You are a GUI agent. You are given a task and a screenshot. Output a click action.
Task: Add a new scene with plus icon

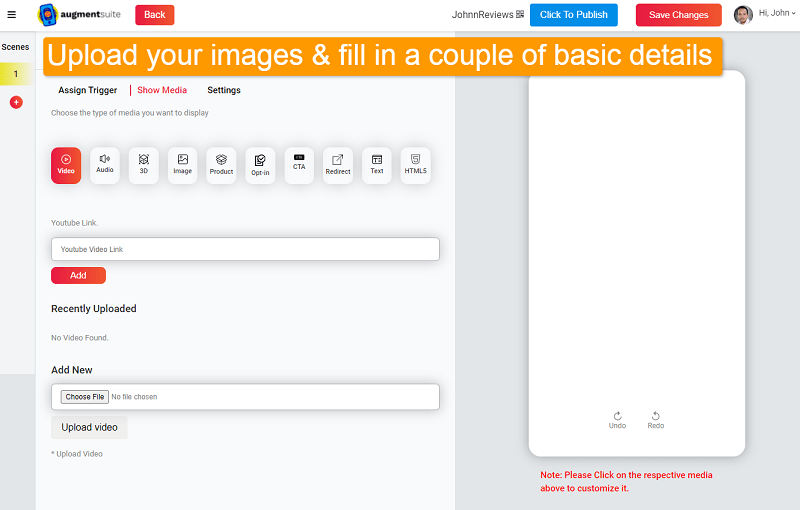(x=16, y=102)
